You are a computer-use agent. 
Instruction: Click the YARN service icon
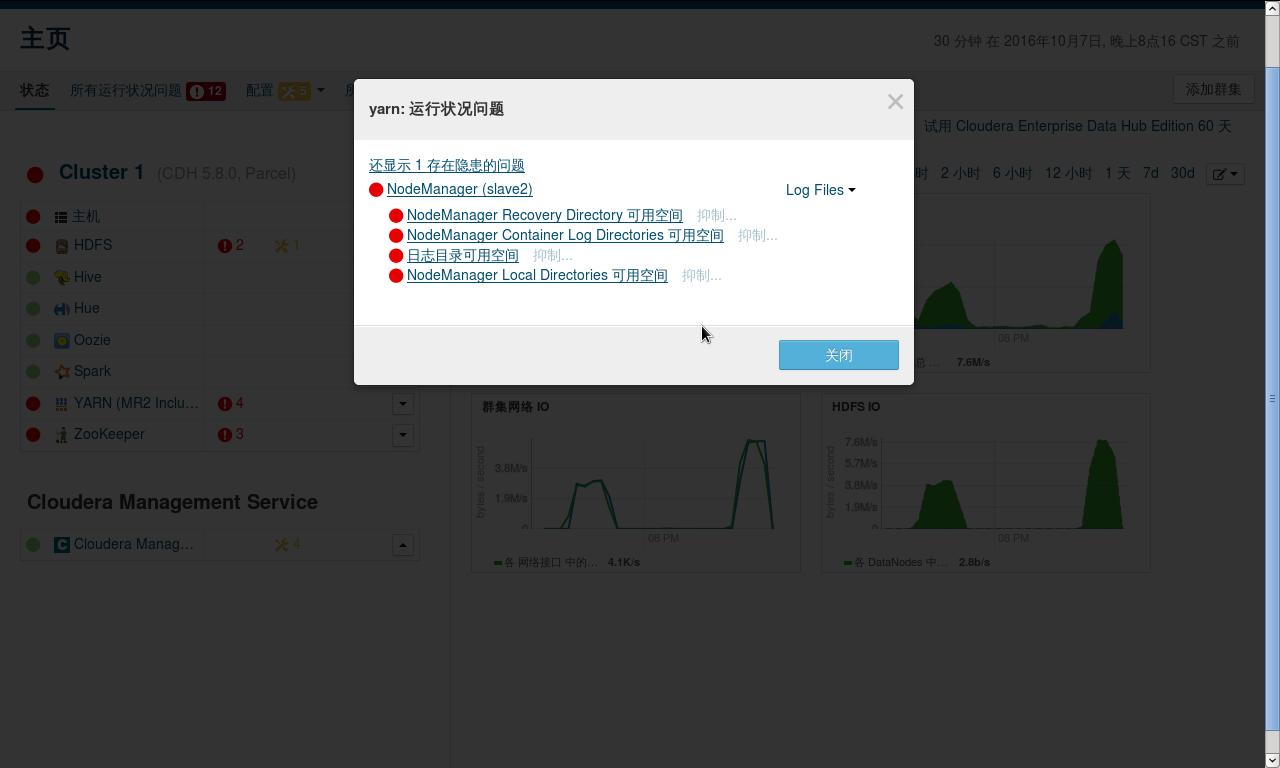[x=61, y=404]
